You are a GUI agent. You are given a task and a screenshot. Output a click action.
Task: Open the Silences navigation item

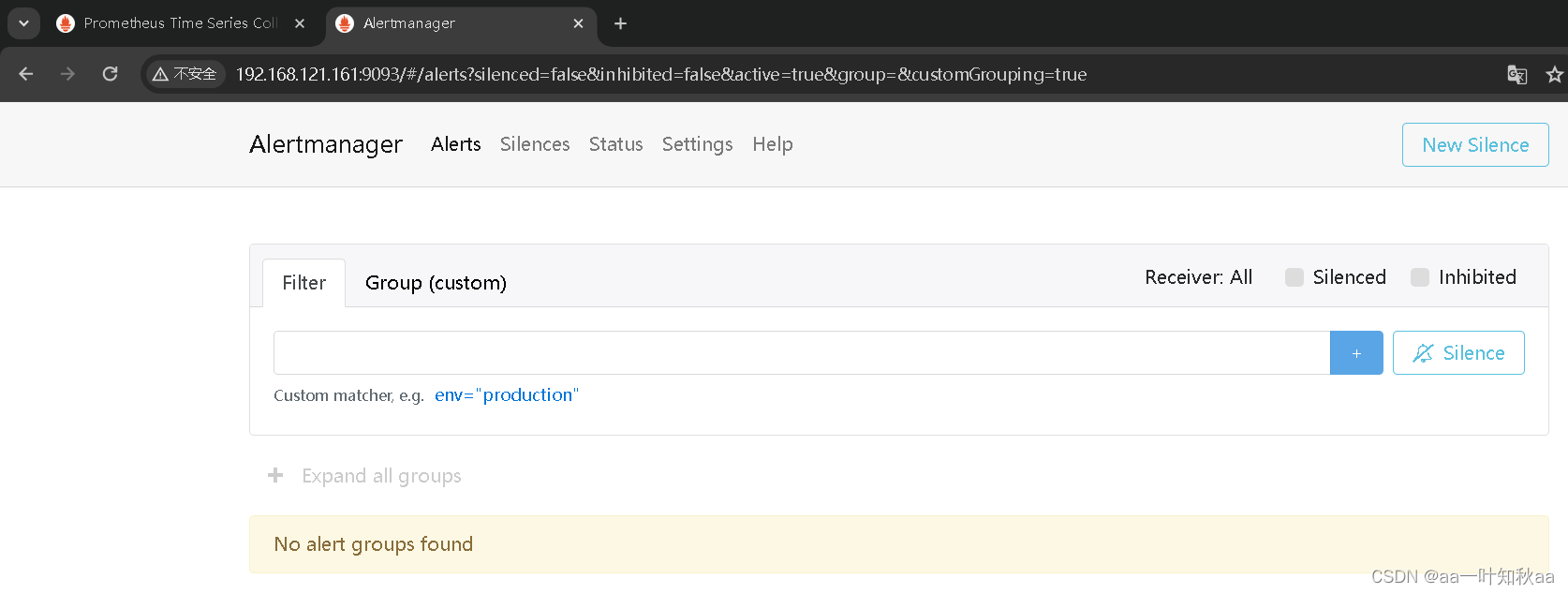pos(535,144)
